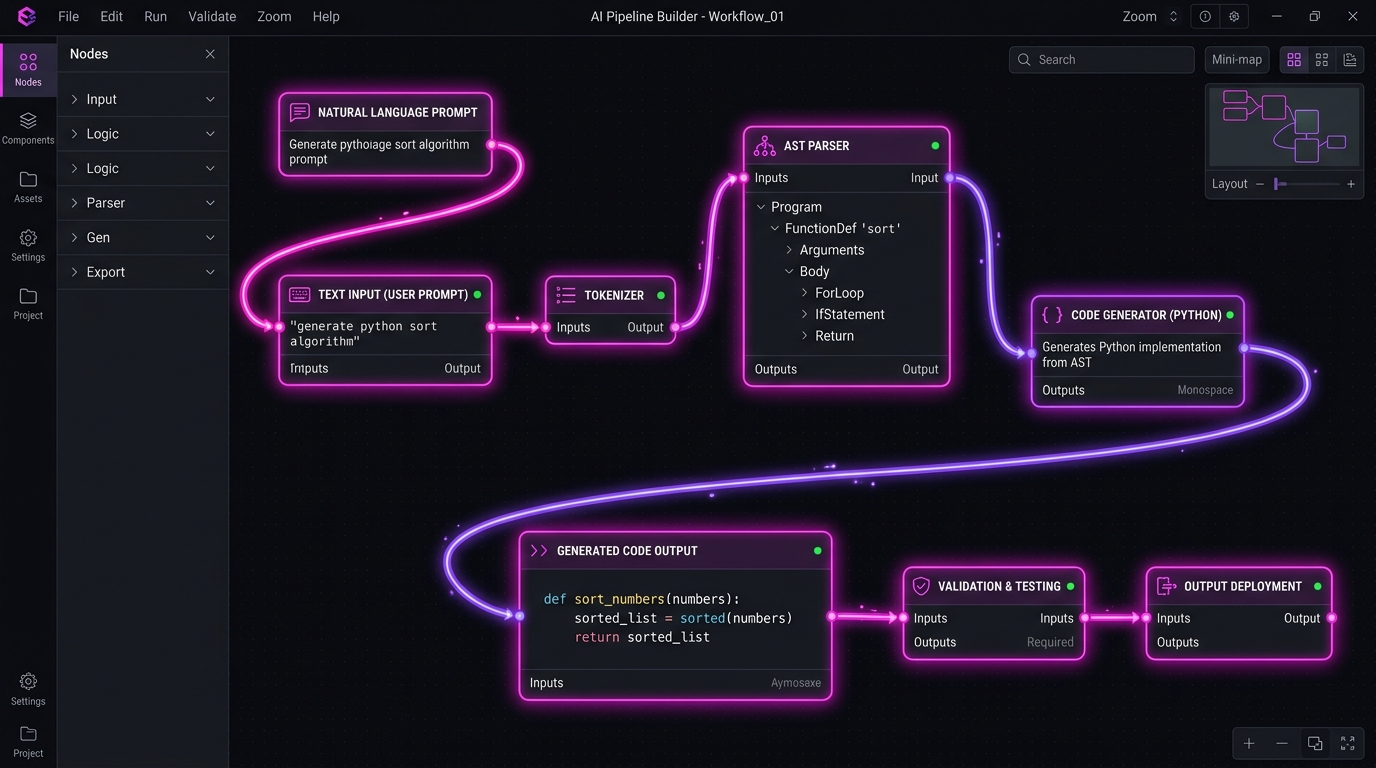The height and width of the screenshot is (768, 1376).
Task: Expand the ForLoop tree node
Action: 805,293
